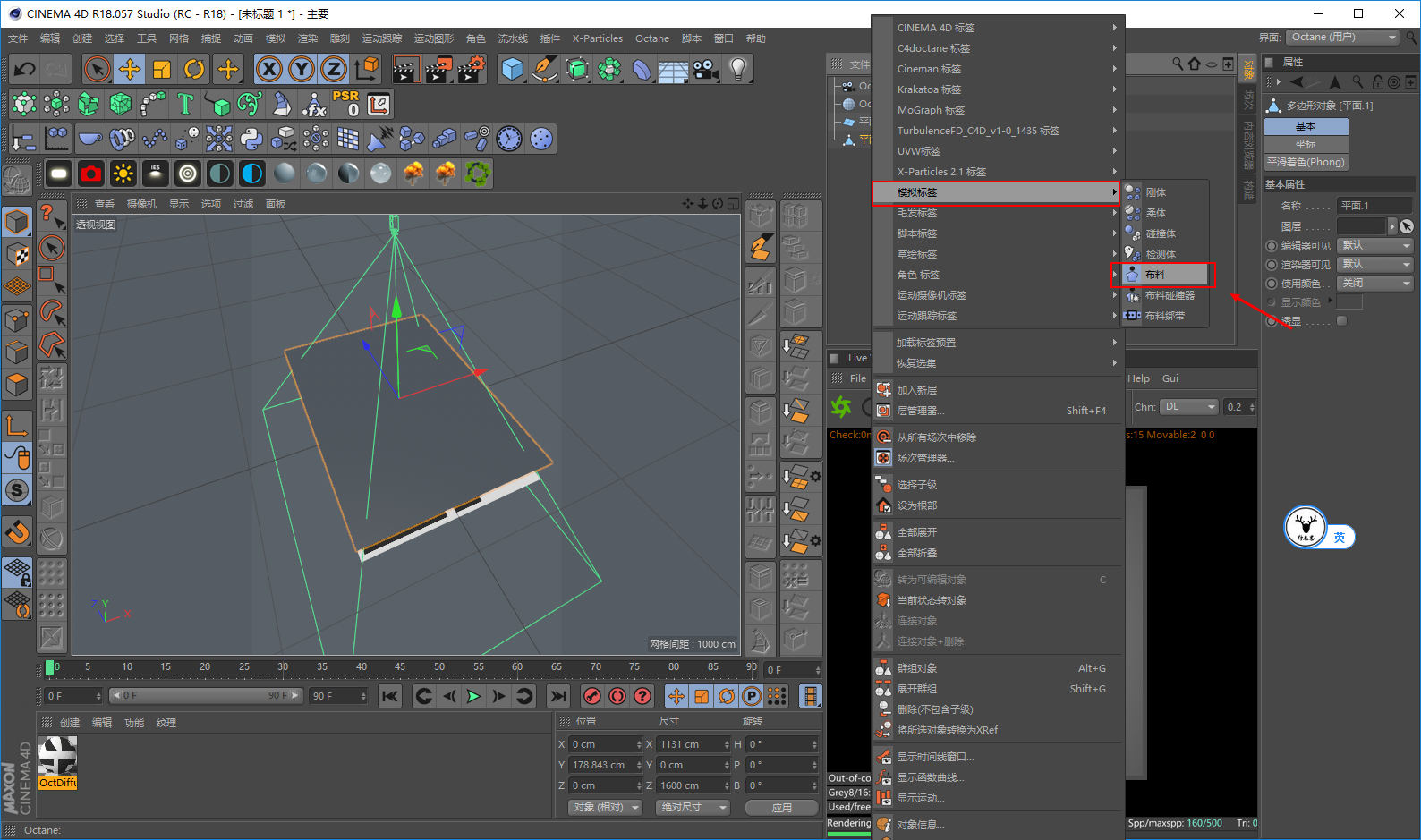Toggle X-axis lock
Screen dimensions: 1421x840
[x=269, y=69]
